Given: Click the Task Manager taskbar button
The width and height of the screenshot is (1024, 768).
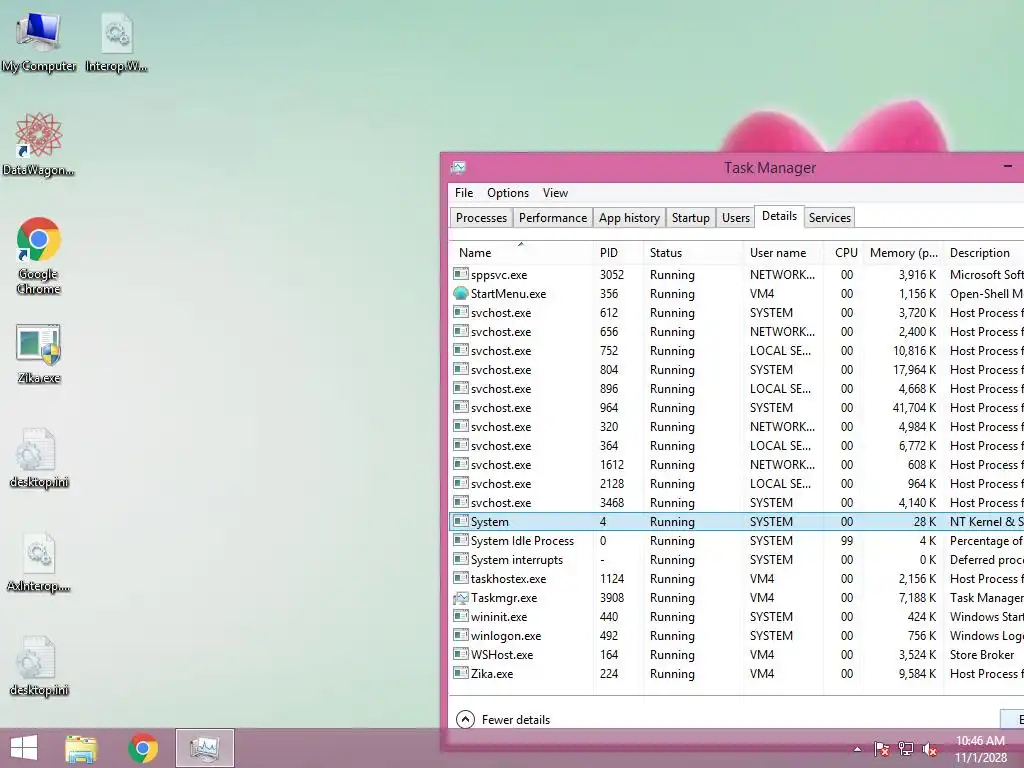Looking at the screenshot, I should (204, 748).
